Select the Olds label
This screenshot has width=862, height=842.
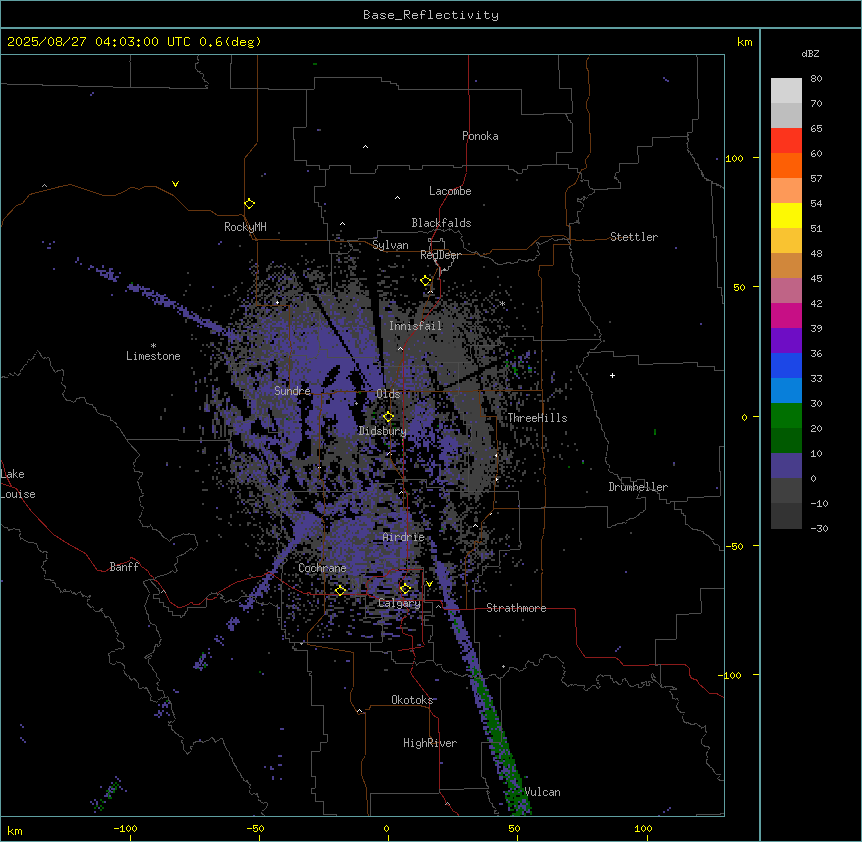tap(388, 394)
